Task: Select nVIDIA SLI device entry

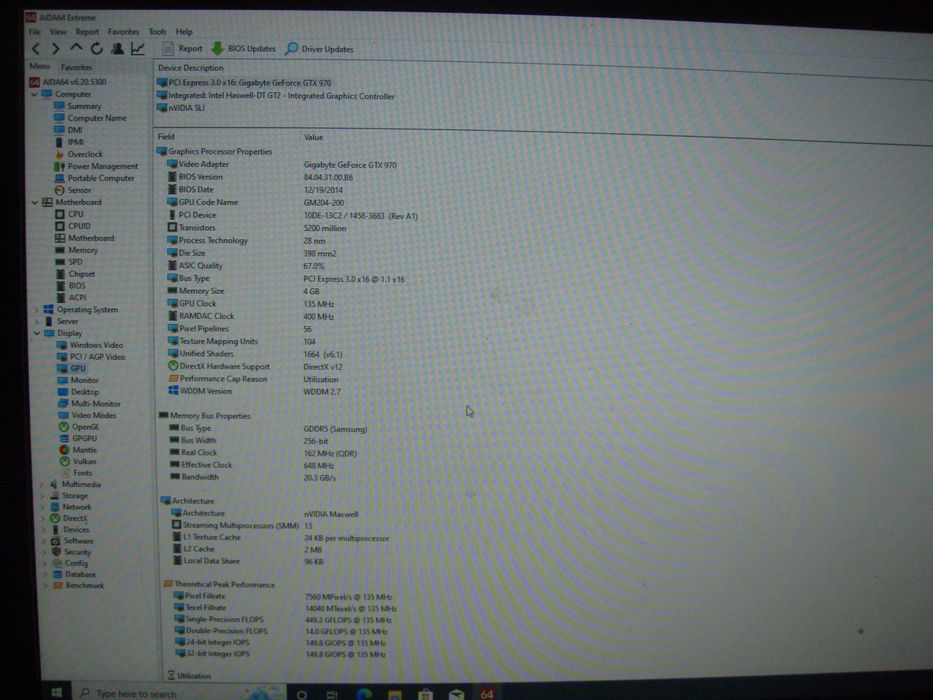Action: pos(181,108)
